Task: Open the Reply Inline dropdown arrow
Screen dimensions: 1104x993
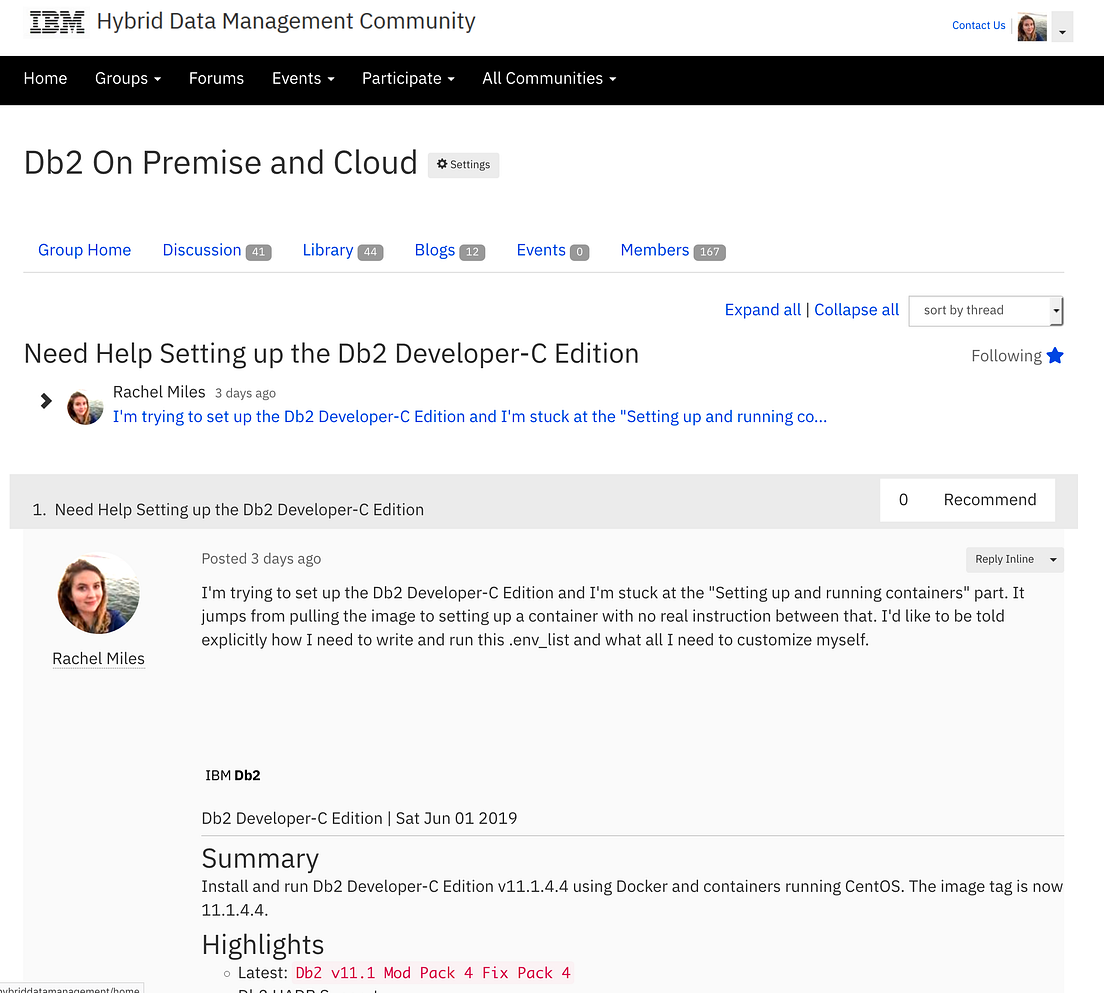Action: pos(1053,560)
